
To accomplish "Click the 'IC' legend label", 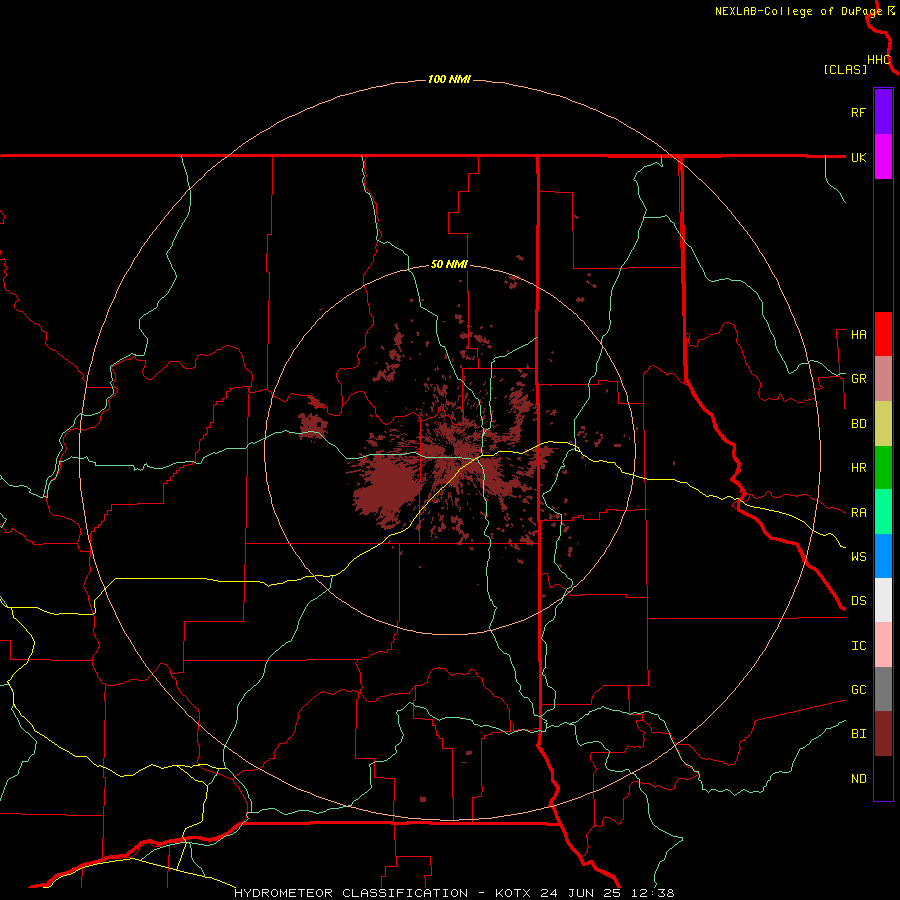I will (x=858, y=646).
